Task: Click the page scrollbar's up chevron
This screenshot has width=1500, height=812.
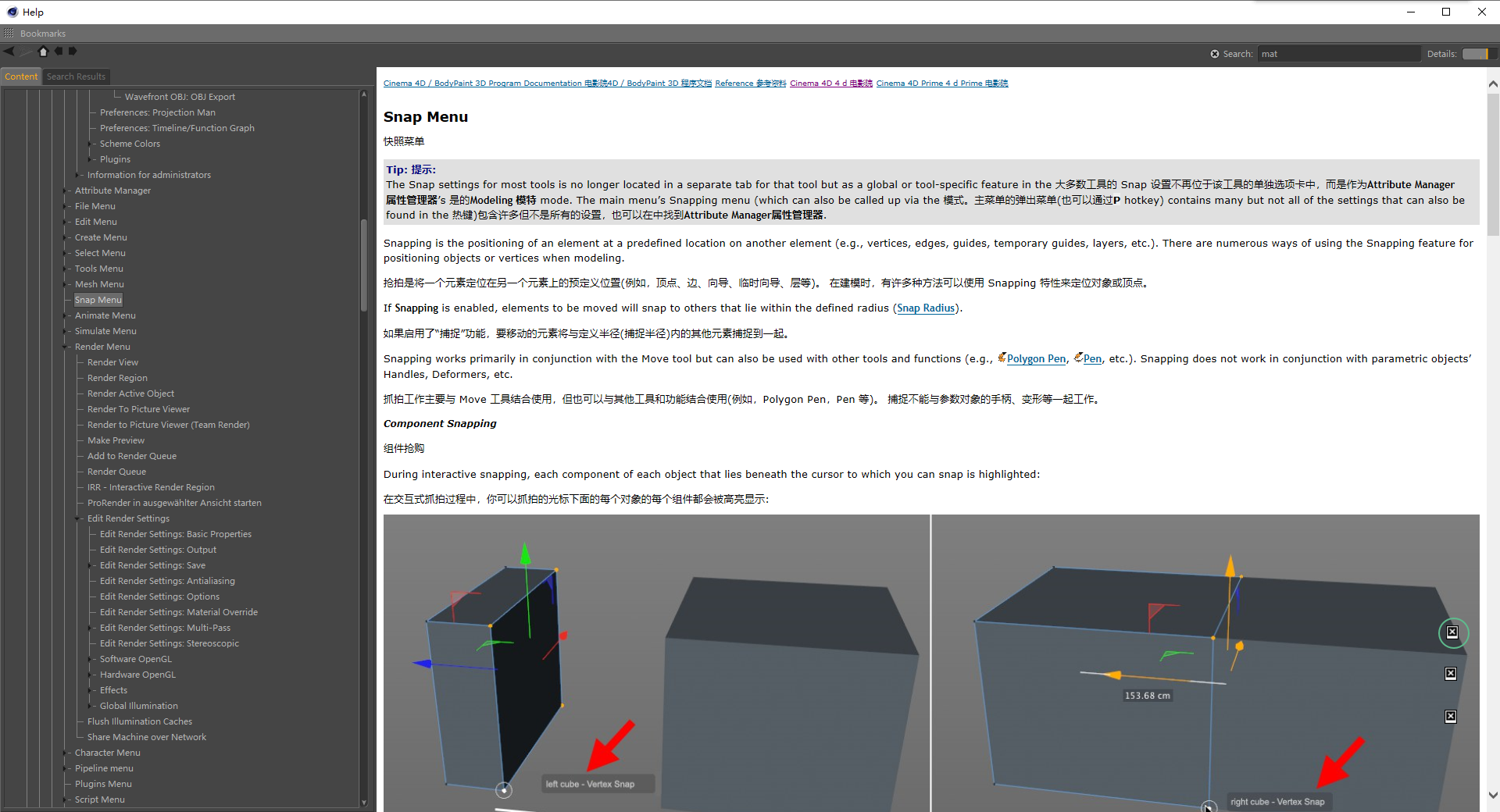Action: [1493, 84]
